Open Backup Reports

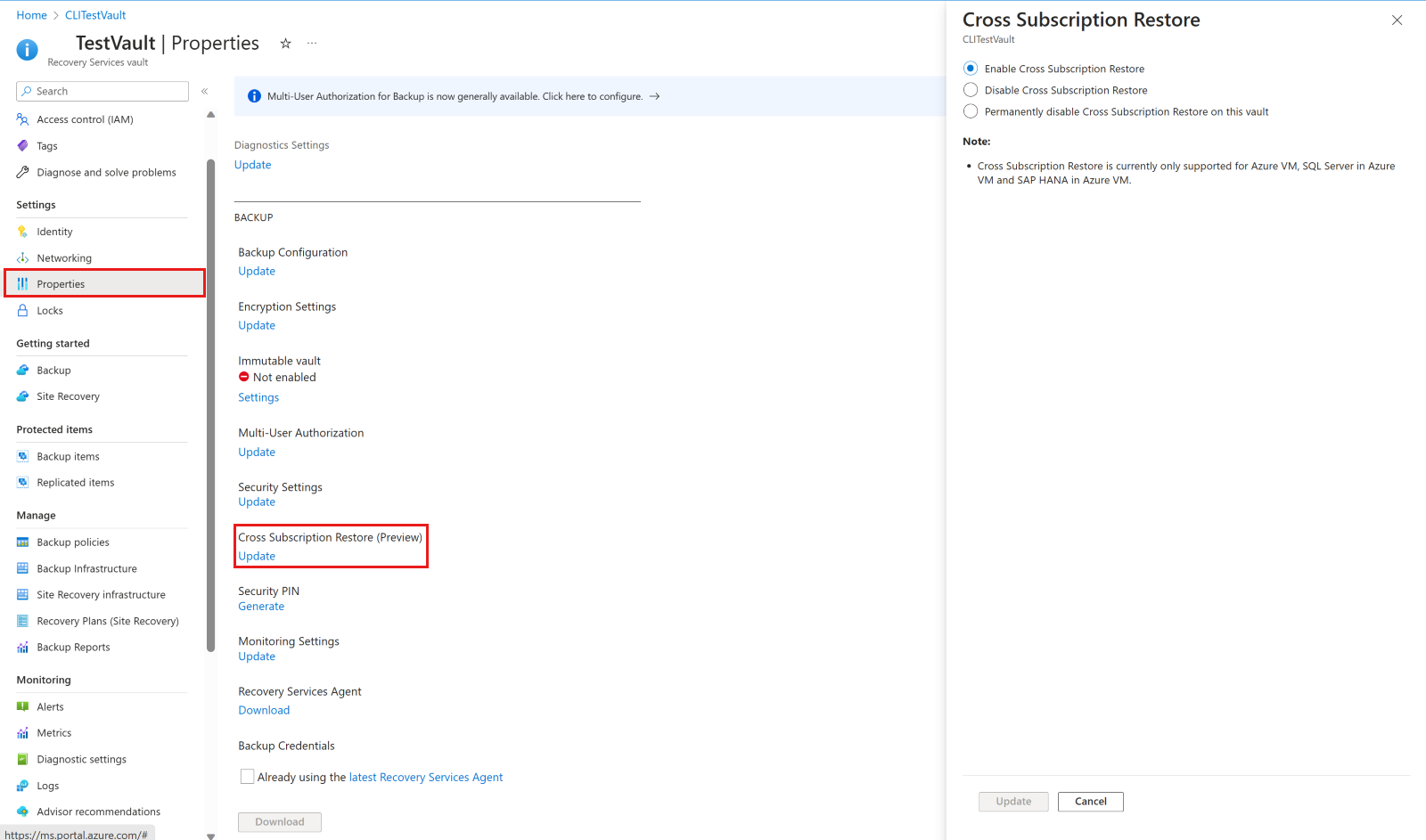[73, 647]
